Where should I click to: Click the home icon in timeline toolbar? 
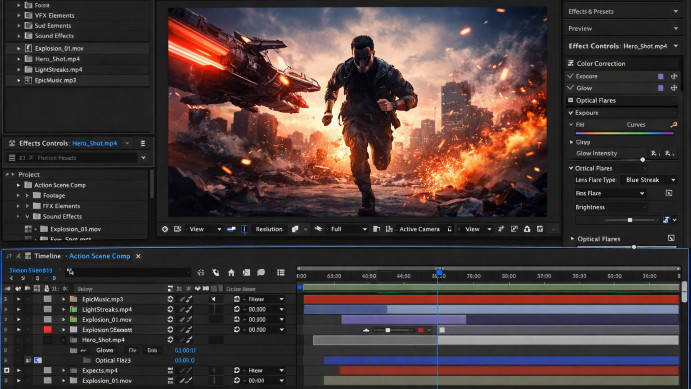point(231,273)
